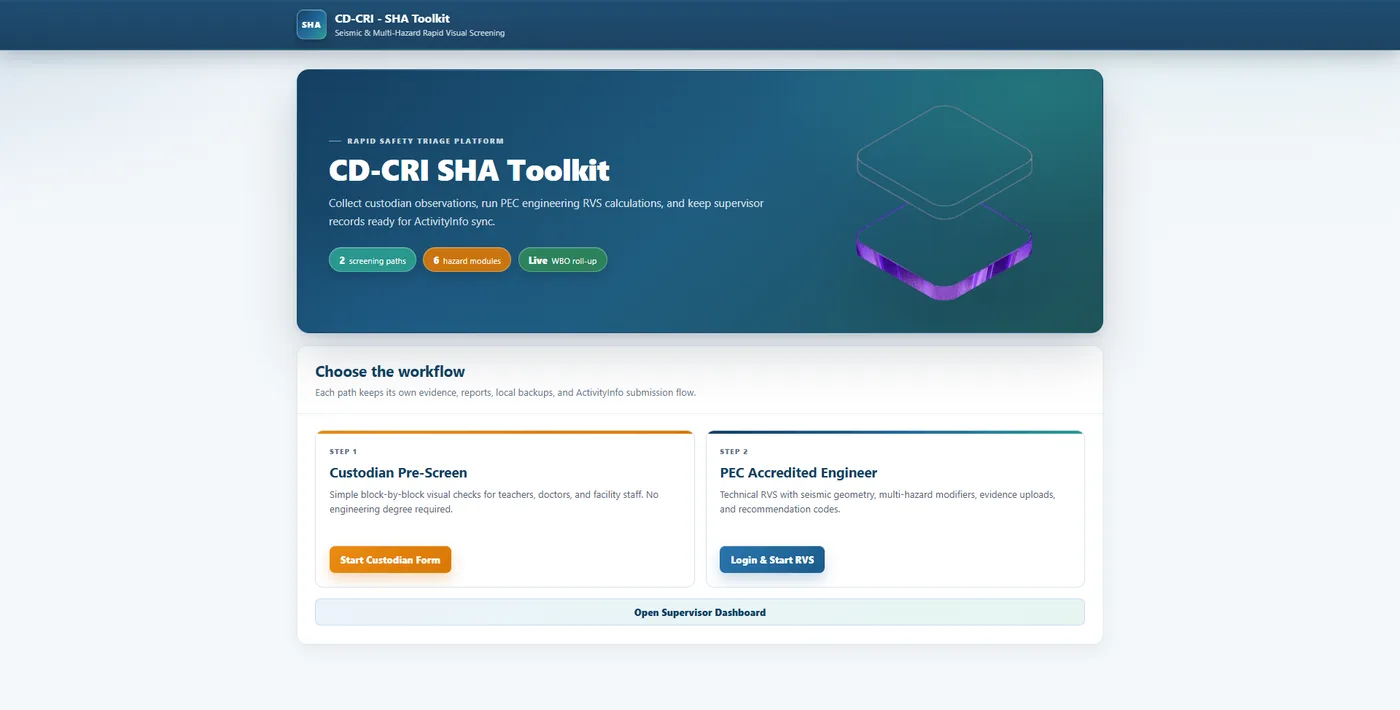1400x710 pixels.
Task: Click the Seismic & Multi-Hazard Rapid Visual Screening subtitle
Action: pyautogui.click(x=420, y=33)
